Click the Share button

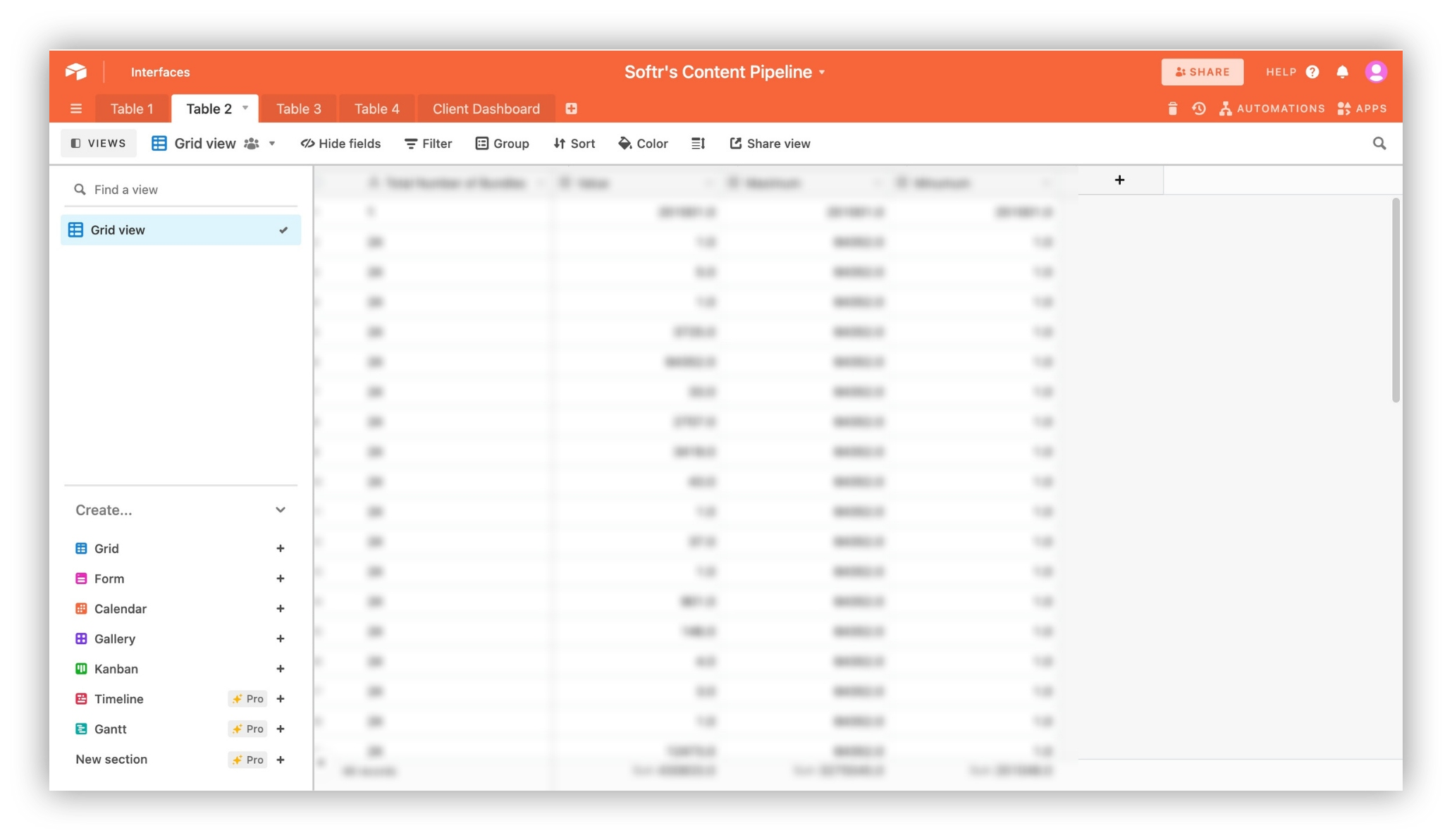(x=1202, y=72)
